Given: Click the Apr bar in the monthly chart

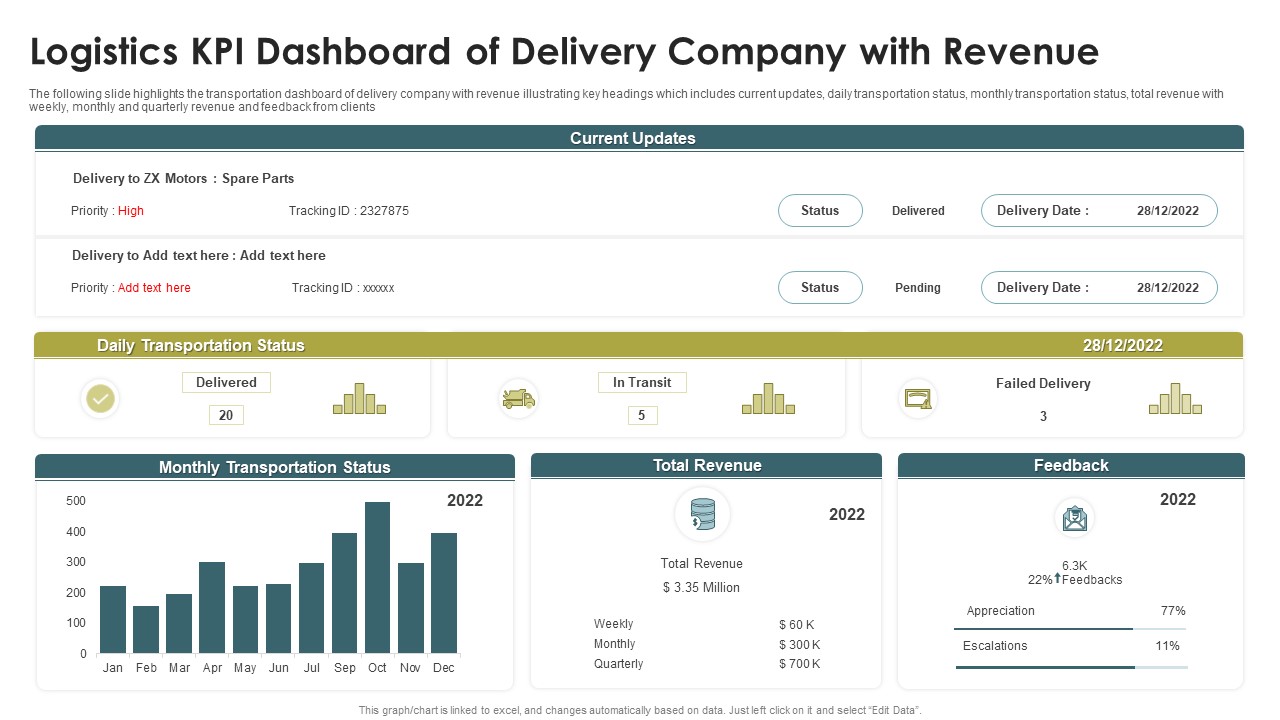Looking at the screenshot, I should (x=212, y=608).
